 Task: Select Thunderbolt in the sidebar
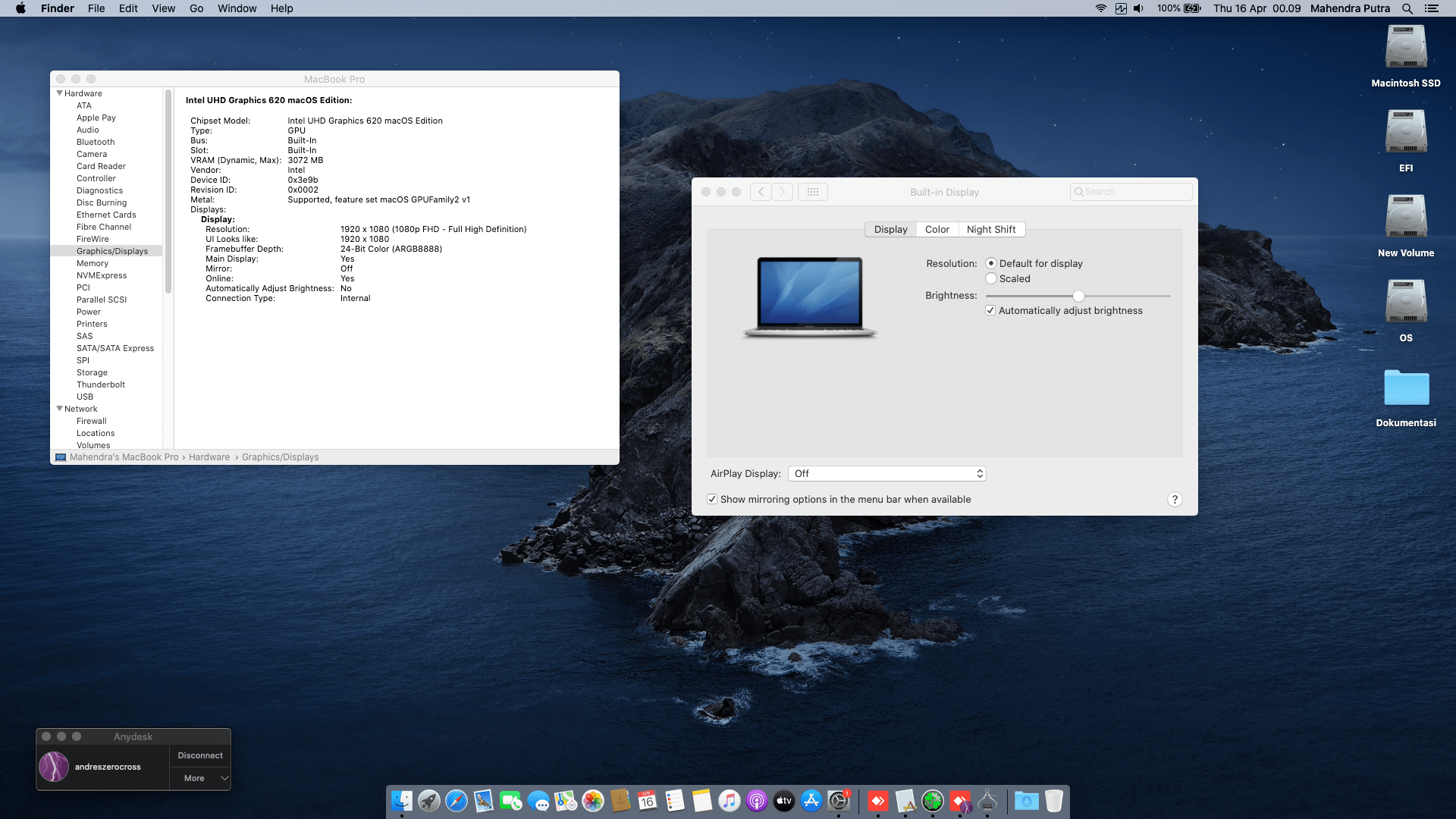click(x=101, y=384)
